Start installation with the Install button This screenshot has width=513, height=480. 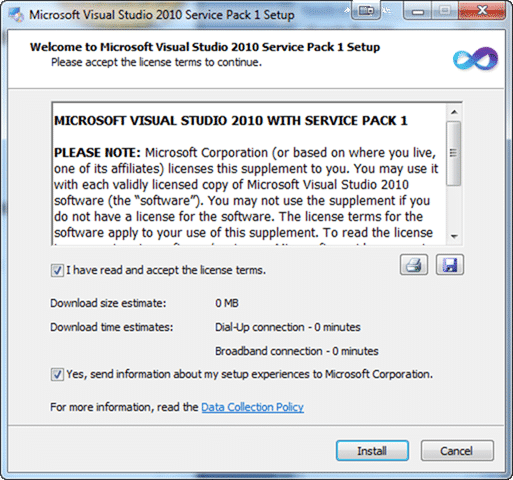[372, 451]
